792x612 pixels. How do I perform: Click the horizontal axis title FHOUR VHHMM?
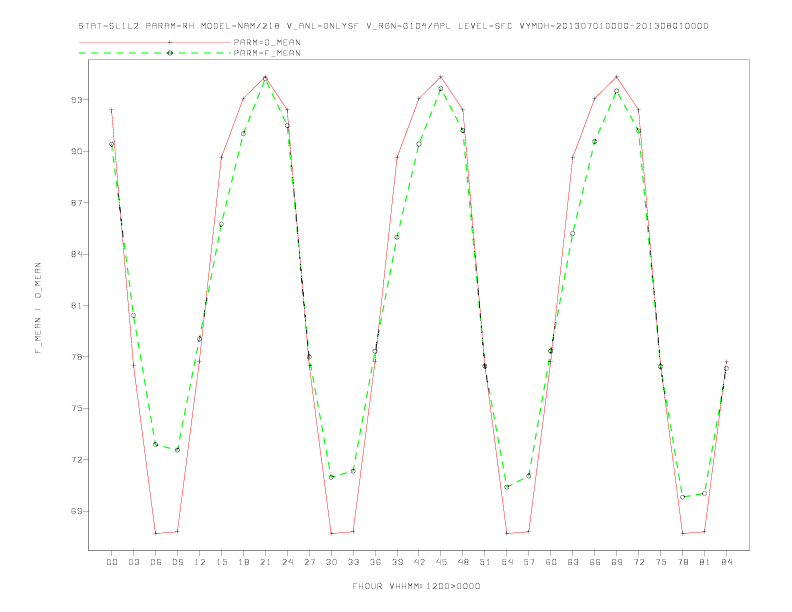(x=416, y=586)
